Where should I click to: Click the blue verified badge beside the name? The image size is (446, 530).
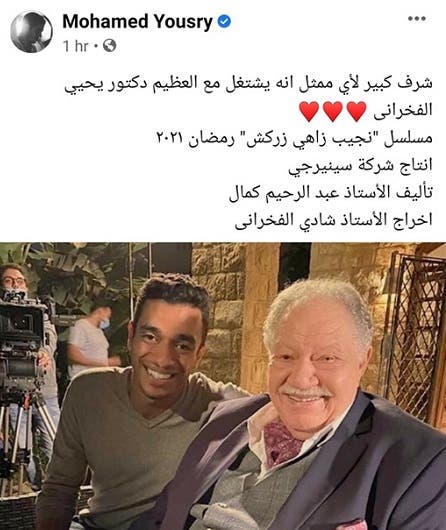(224, 22)
